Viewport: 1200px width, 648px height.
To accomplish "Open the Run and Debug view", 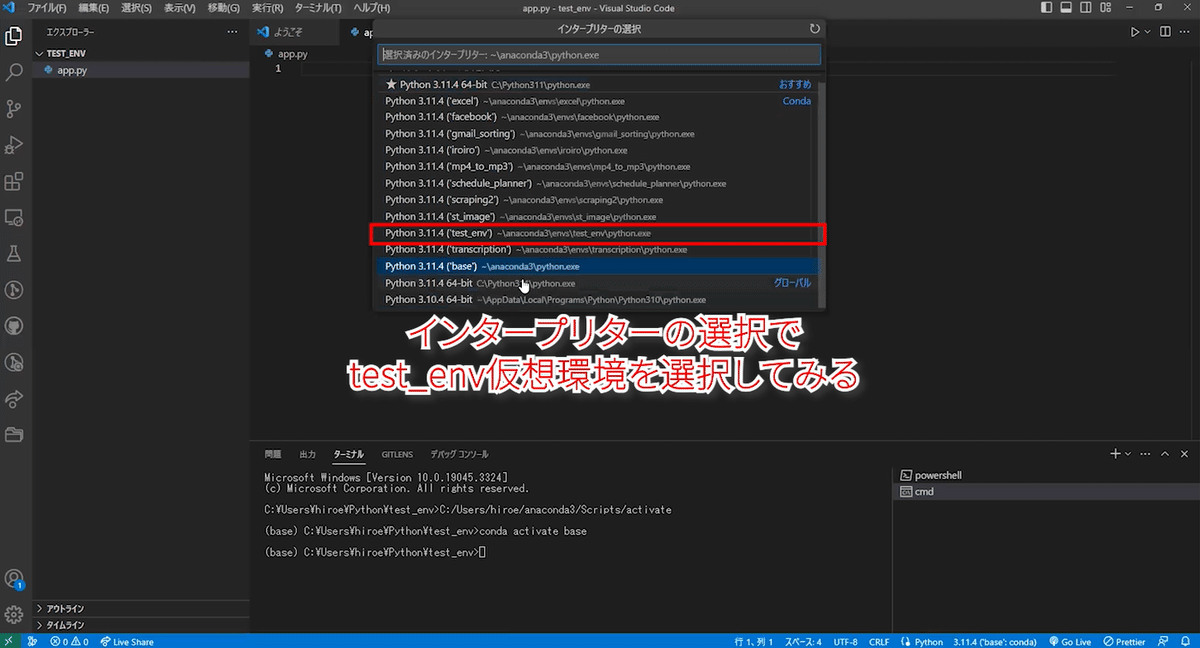I will [14, 145].
